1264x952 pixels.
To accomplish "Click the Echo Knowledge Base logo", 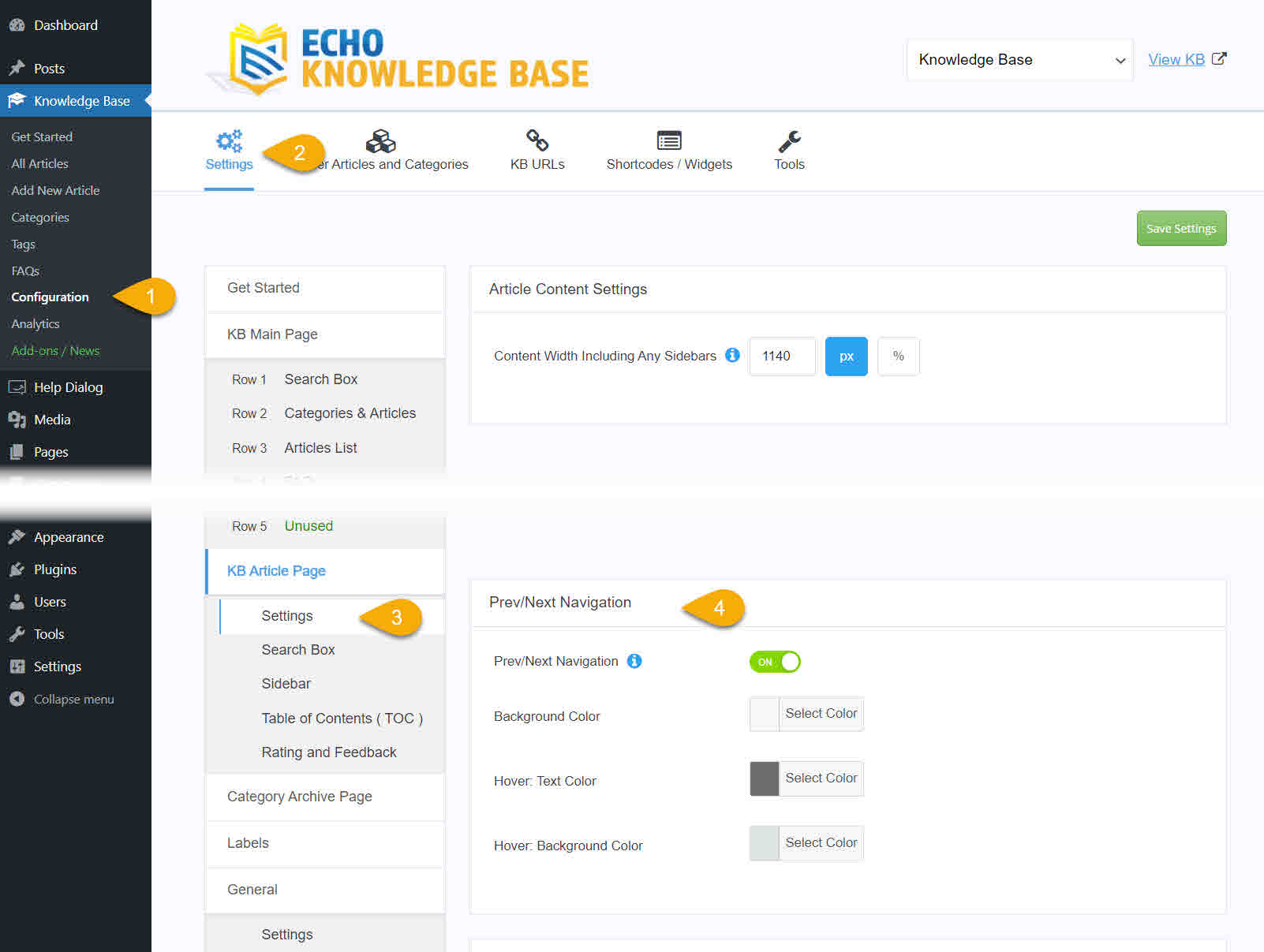I will (x=398, y=59).
